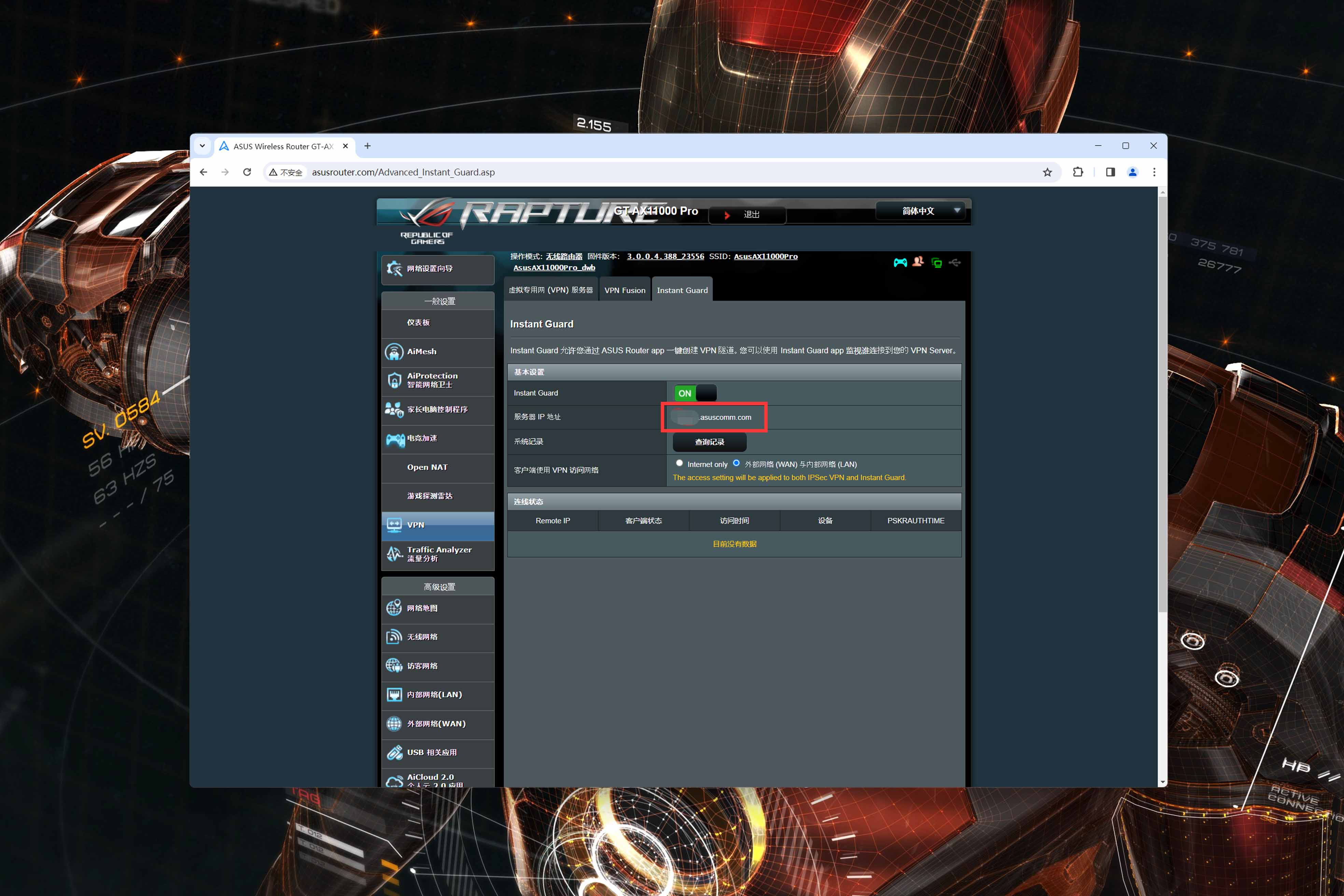
Task: Click the PSKRAUTHTIME column header
Action: coord(915,521)
